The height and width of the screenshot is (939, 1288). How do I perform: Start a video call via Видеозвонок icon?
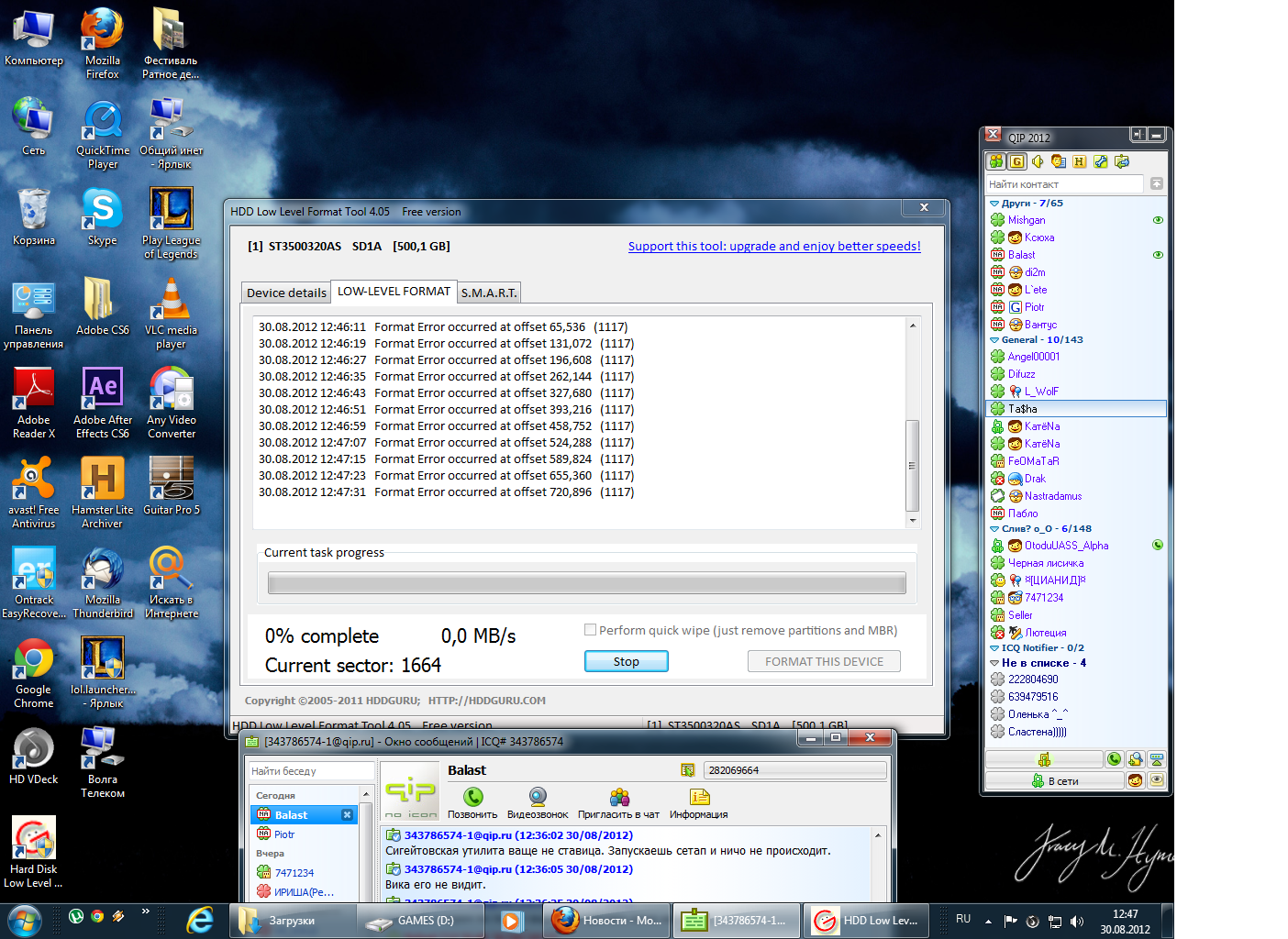[x=538, y=797]
